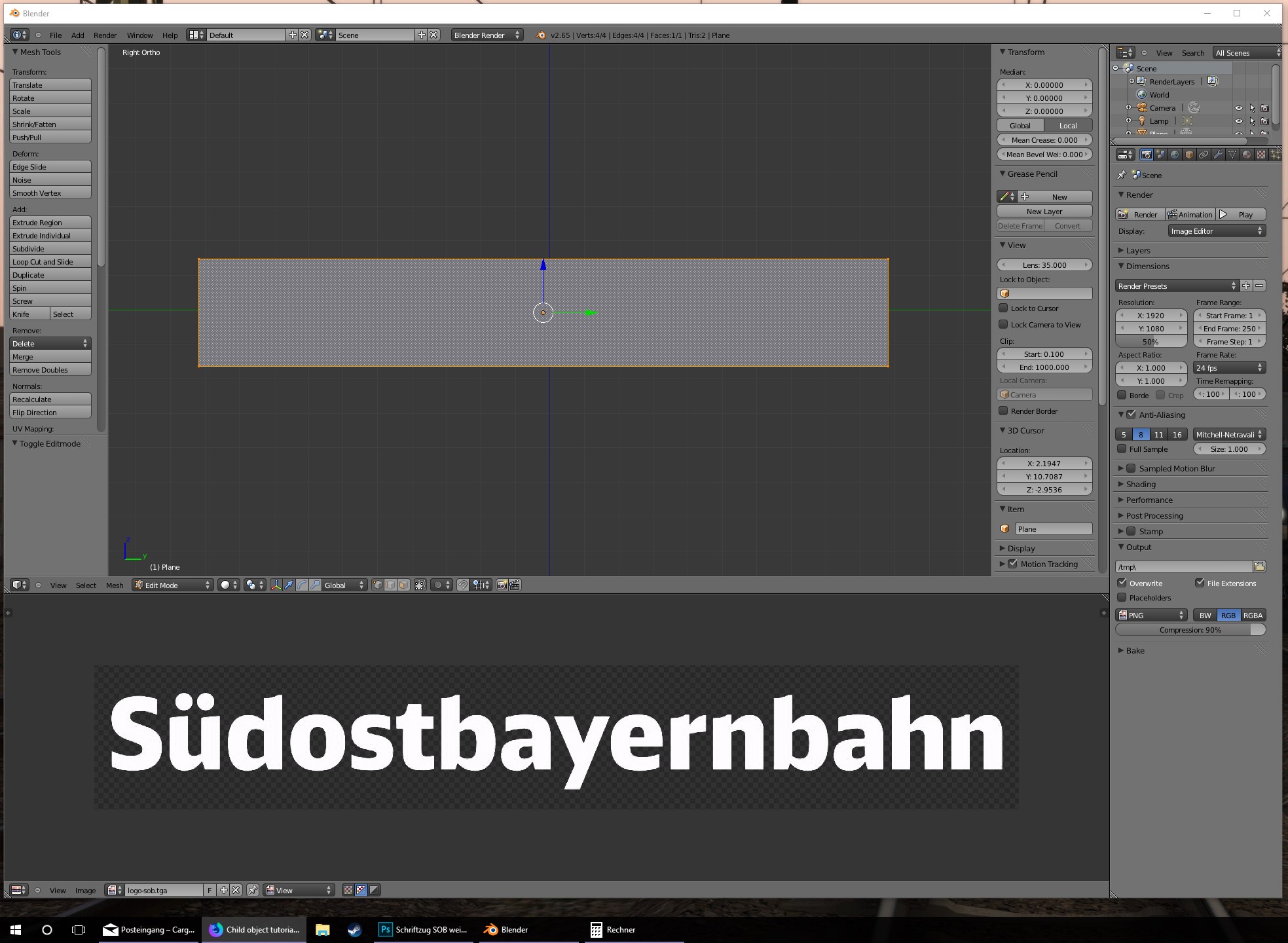Click the snap magnet icon
Viewport: 1288px width, 943px height.
click(x=462, y=585)
